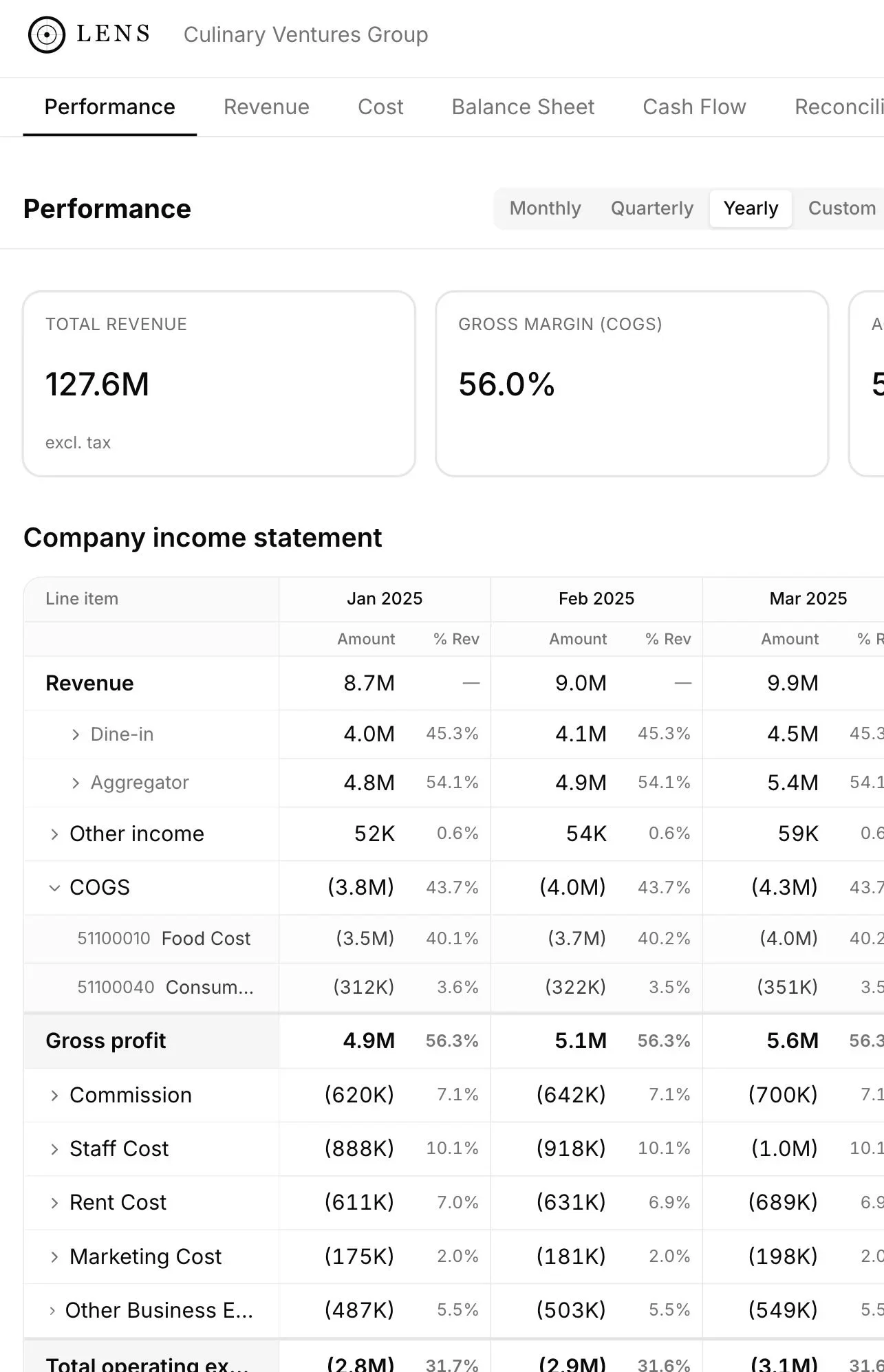Click the Total Revenue 127.6M card
The image size is (884, 1372).
[x=219, y=384]
